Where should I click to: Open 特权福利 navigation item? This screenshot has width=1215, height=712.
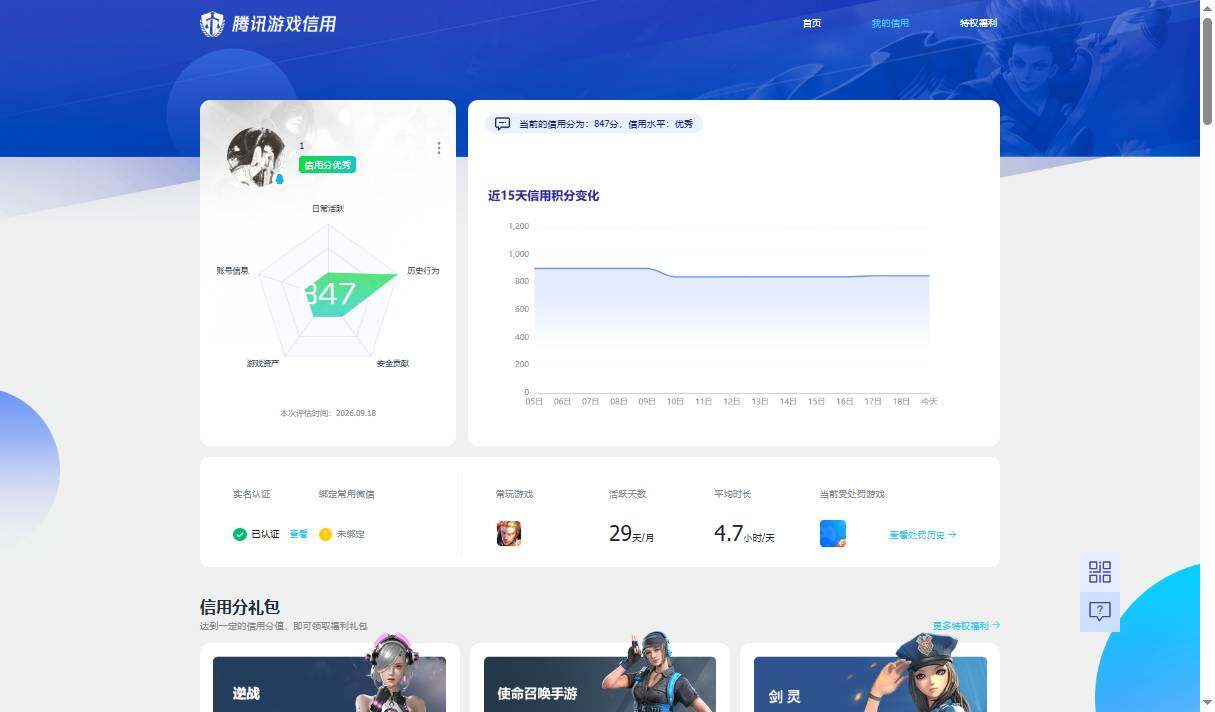[x=978, y=23]
